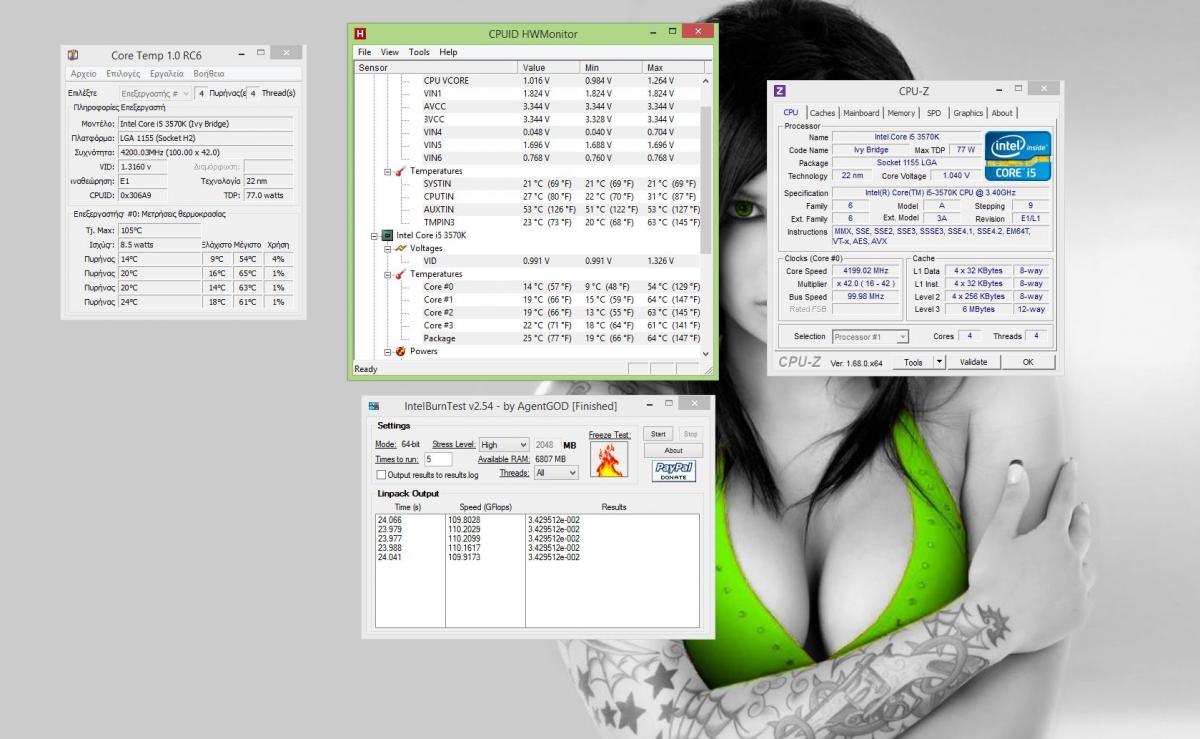Click the Powers flame icon in HWMonitor
This screenshot has width=1200, height=739.
click(x=400, y=351)
